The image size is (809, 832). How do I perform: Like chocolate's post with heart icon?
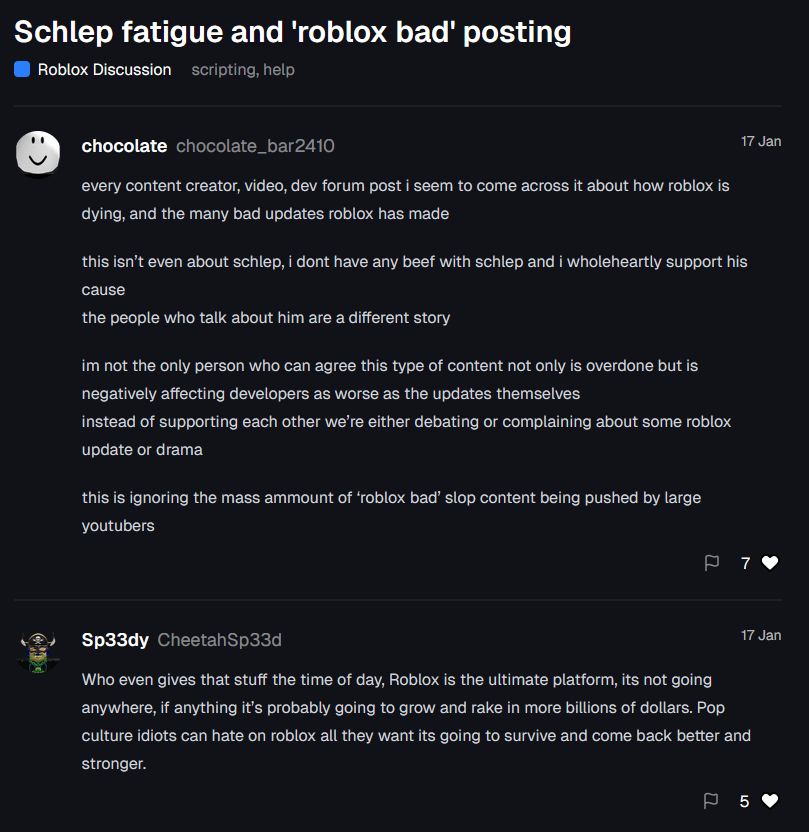coord(770,562)
